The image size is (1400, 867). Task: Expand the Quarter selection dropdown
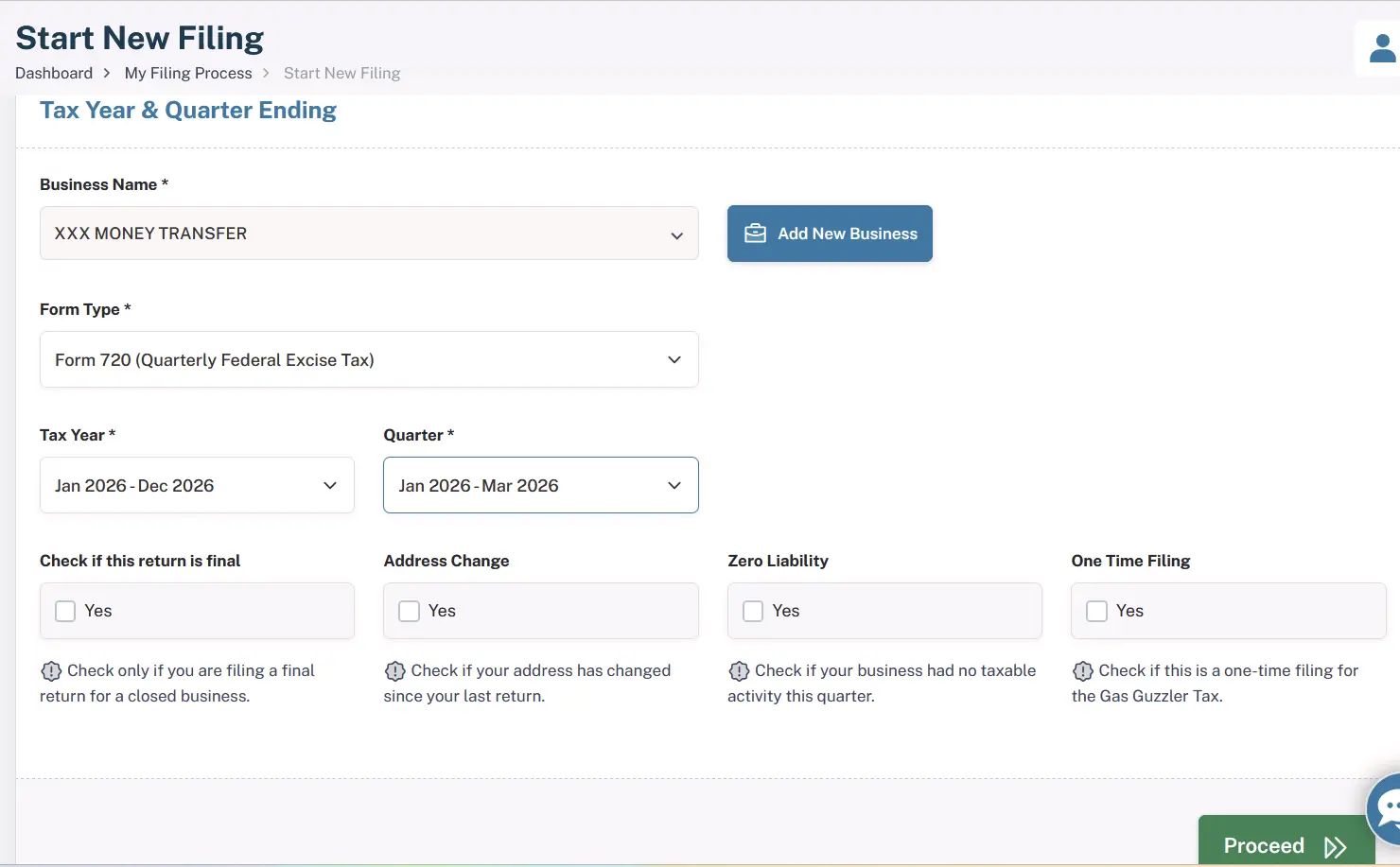(x=540, y=486)
